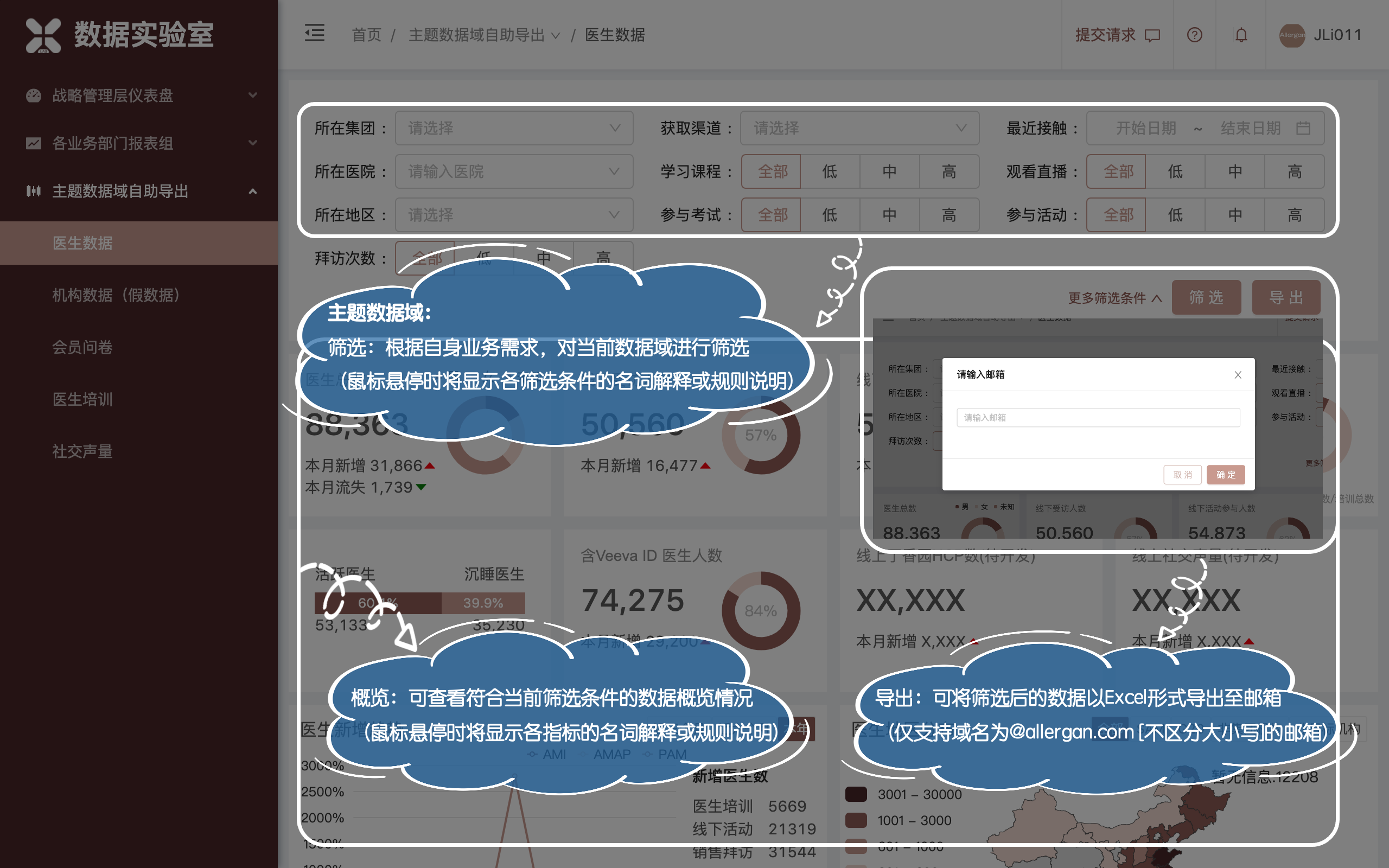Go to 会员问卷 sidebar item
The width and height of the screenshot is (1389, 868).
82,347
